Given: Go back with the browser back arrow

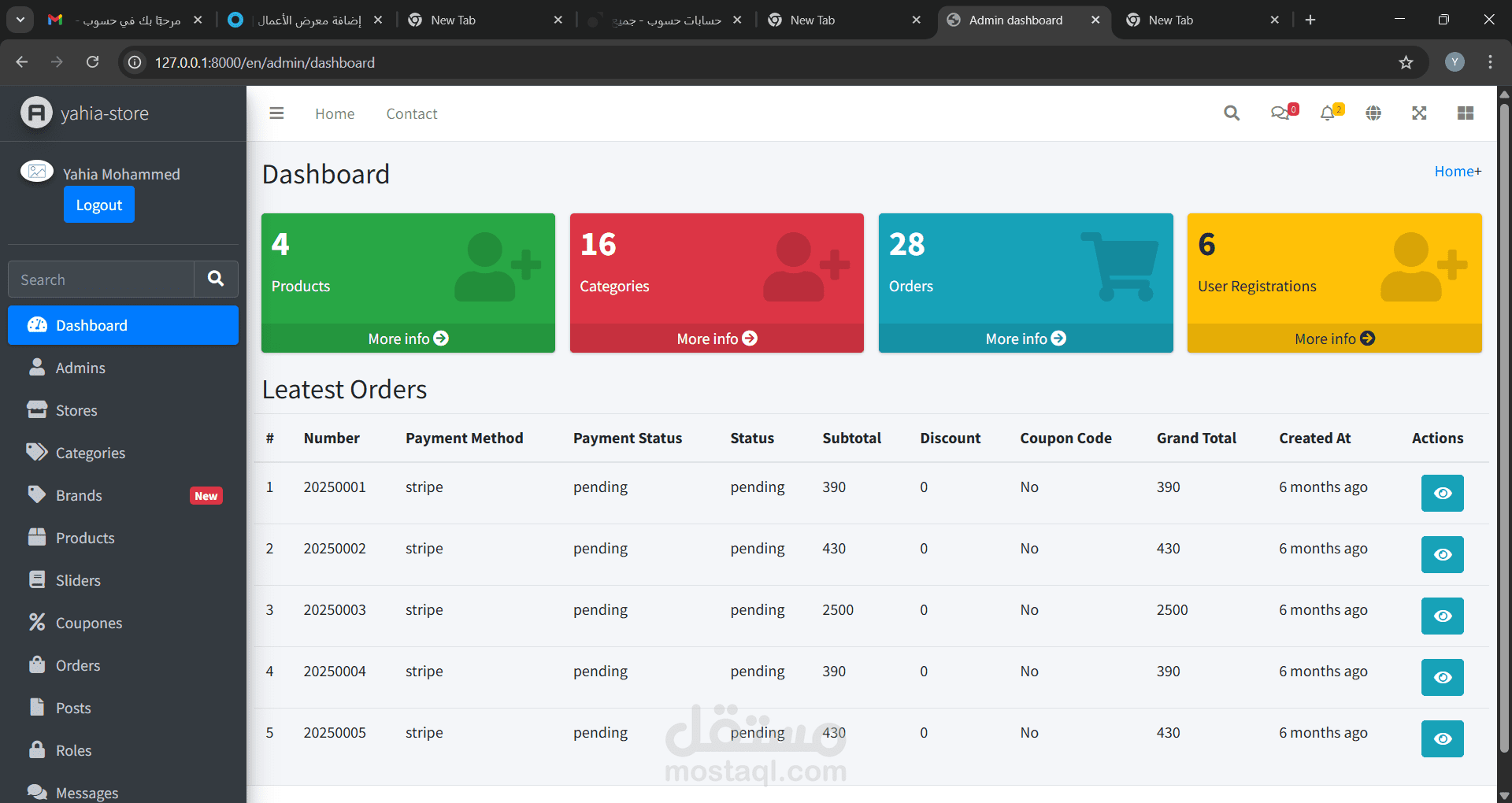Looking at the screenshot, I should pyautogui.click(x=22, y=61).
